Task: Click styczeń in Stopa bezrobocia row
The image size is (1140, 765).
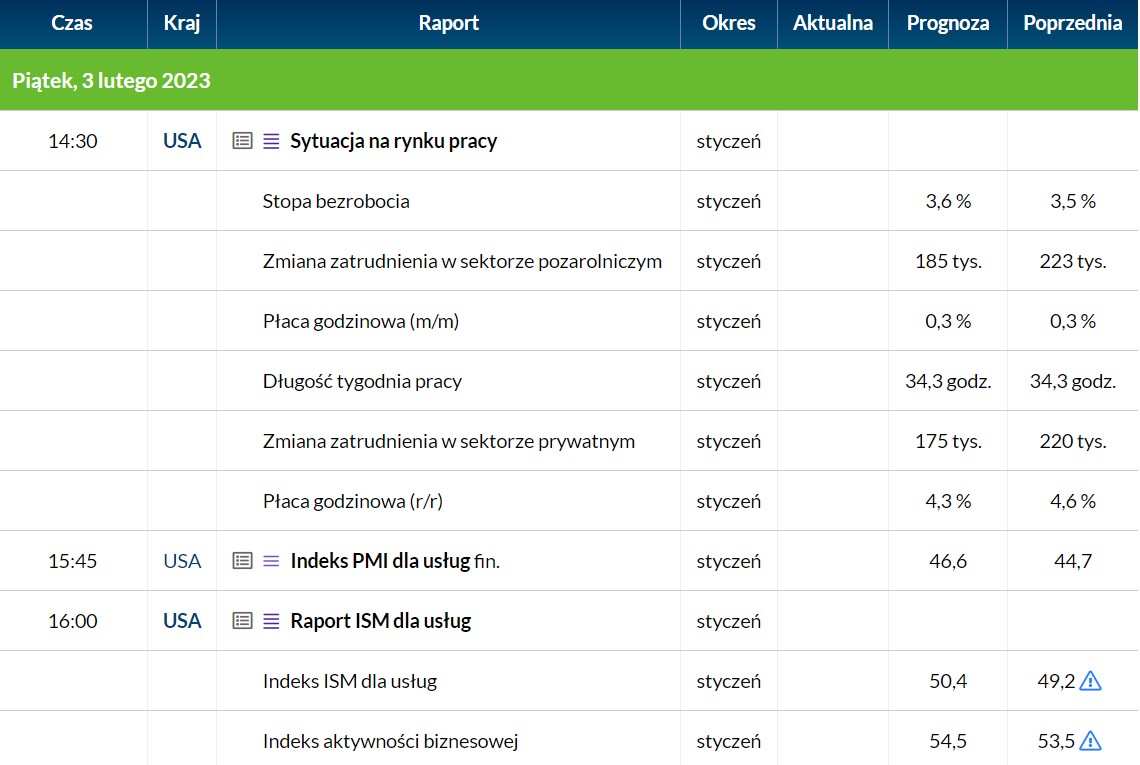Action: [x=728, y=201]
